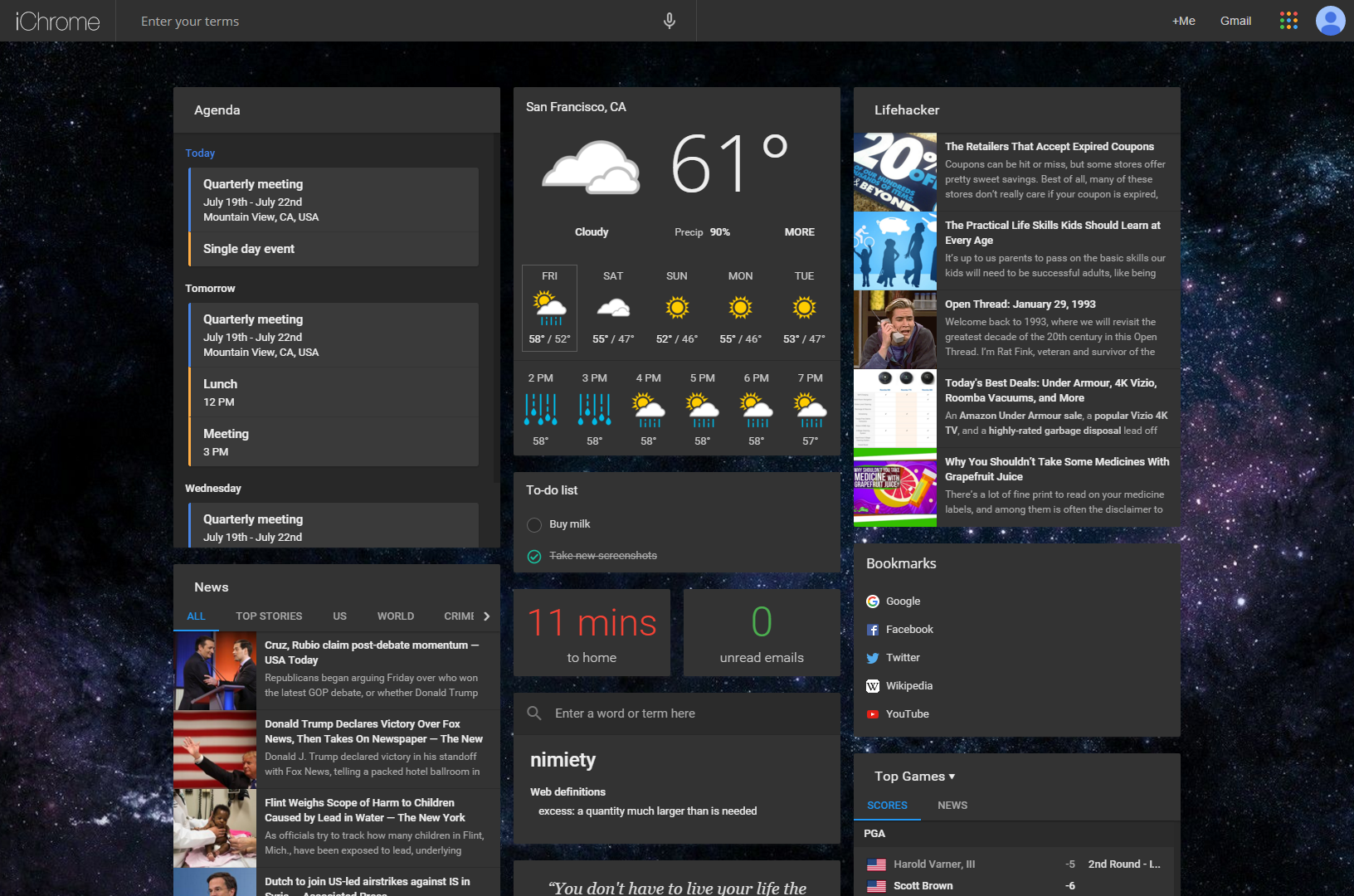
Task: Select Monday sunny forecast icon
Action: [x=740, y=308]
